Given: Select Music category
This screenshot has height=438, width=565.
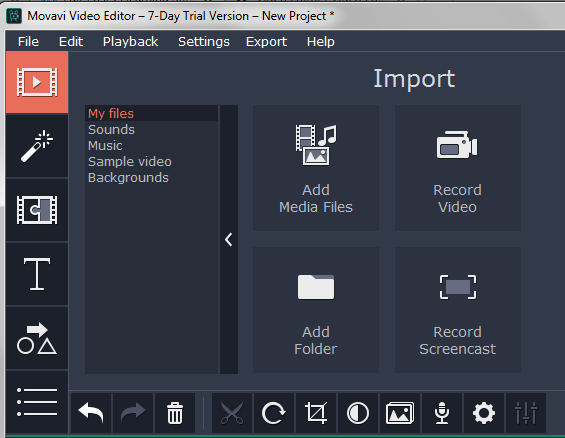Looking at the screenshot, I should (151, 146).
